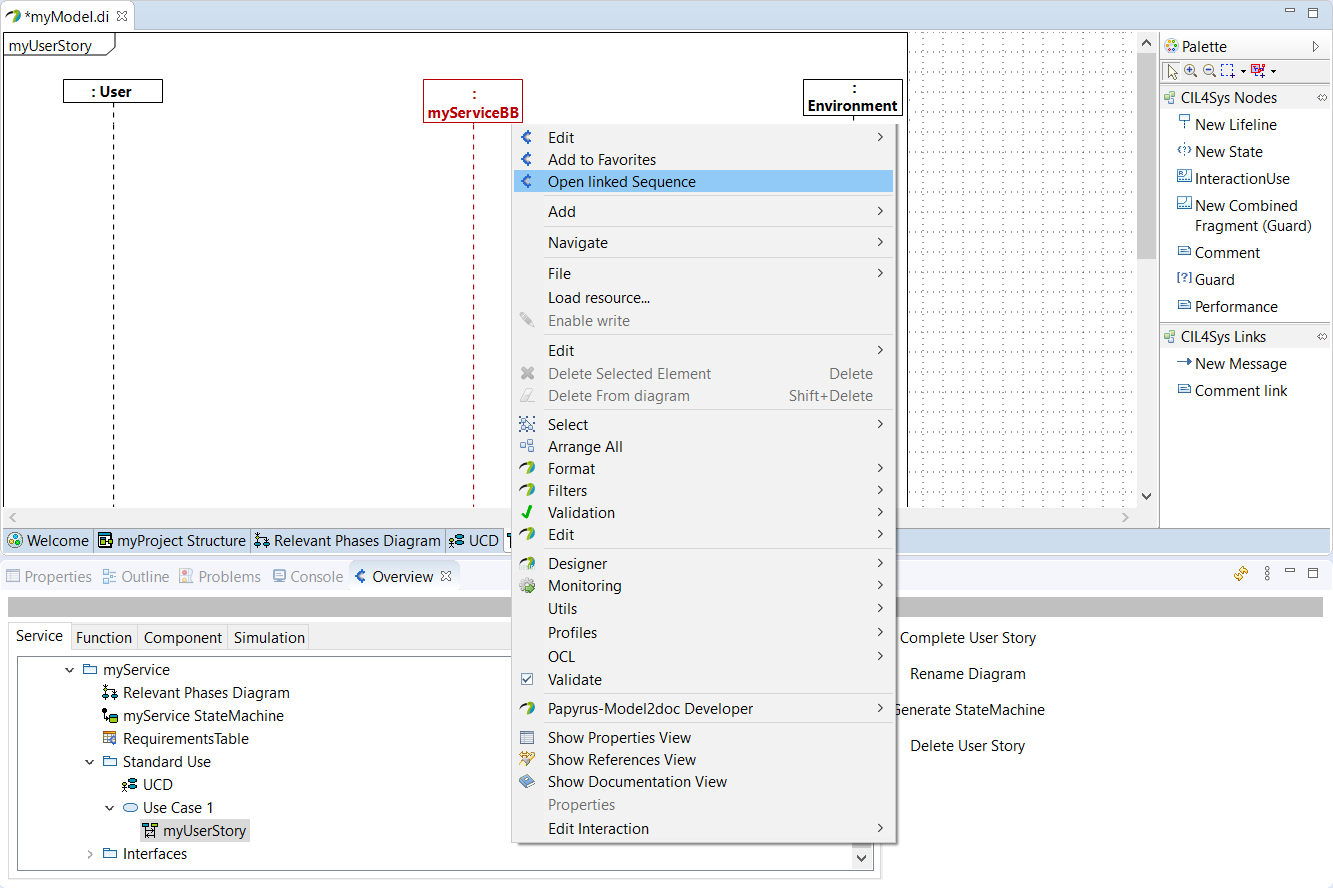Click Rename Diagram button
This screenshot has height=888, width=1333.
[968, 674]
